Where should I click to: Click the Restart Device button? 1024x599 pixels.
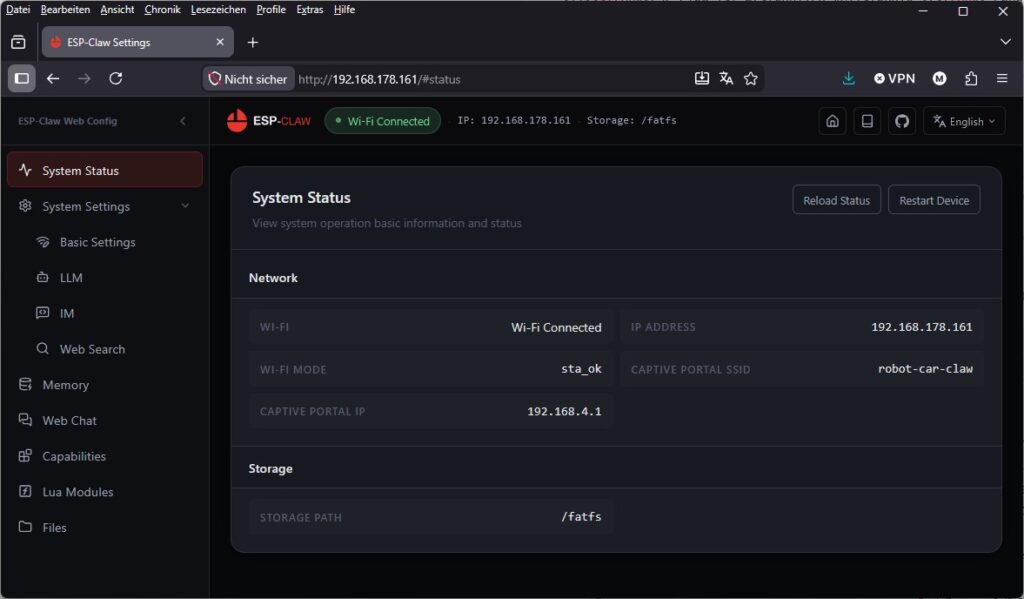click(934, 200)
